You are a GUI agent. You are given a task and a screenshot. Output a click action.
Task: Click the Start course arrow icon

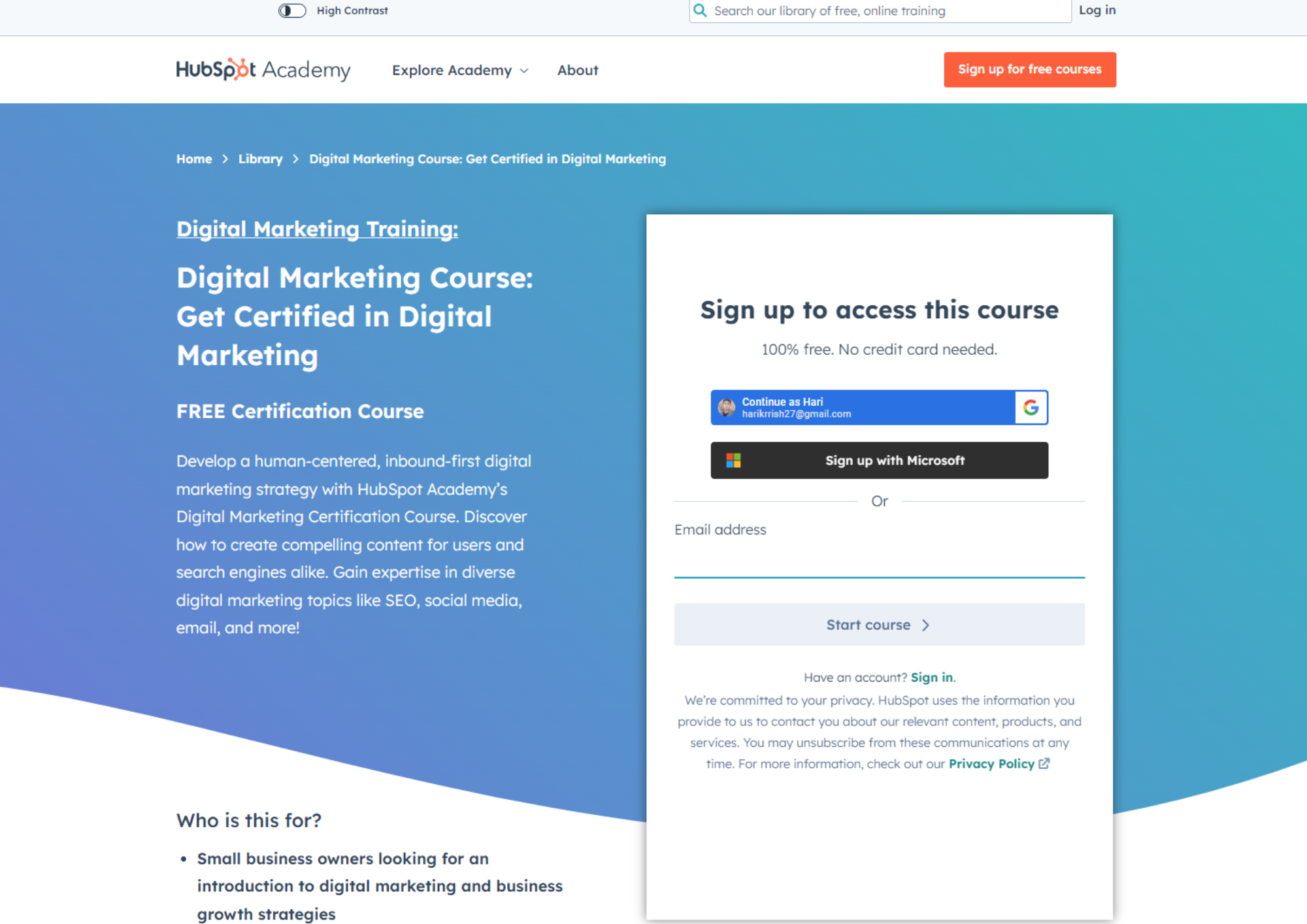pyautogui.click(x=925, y=625)
